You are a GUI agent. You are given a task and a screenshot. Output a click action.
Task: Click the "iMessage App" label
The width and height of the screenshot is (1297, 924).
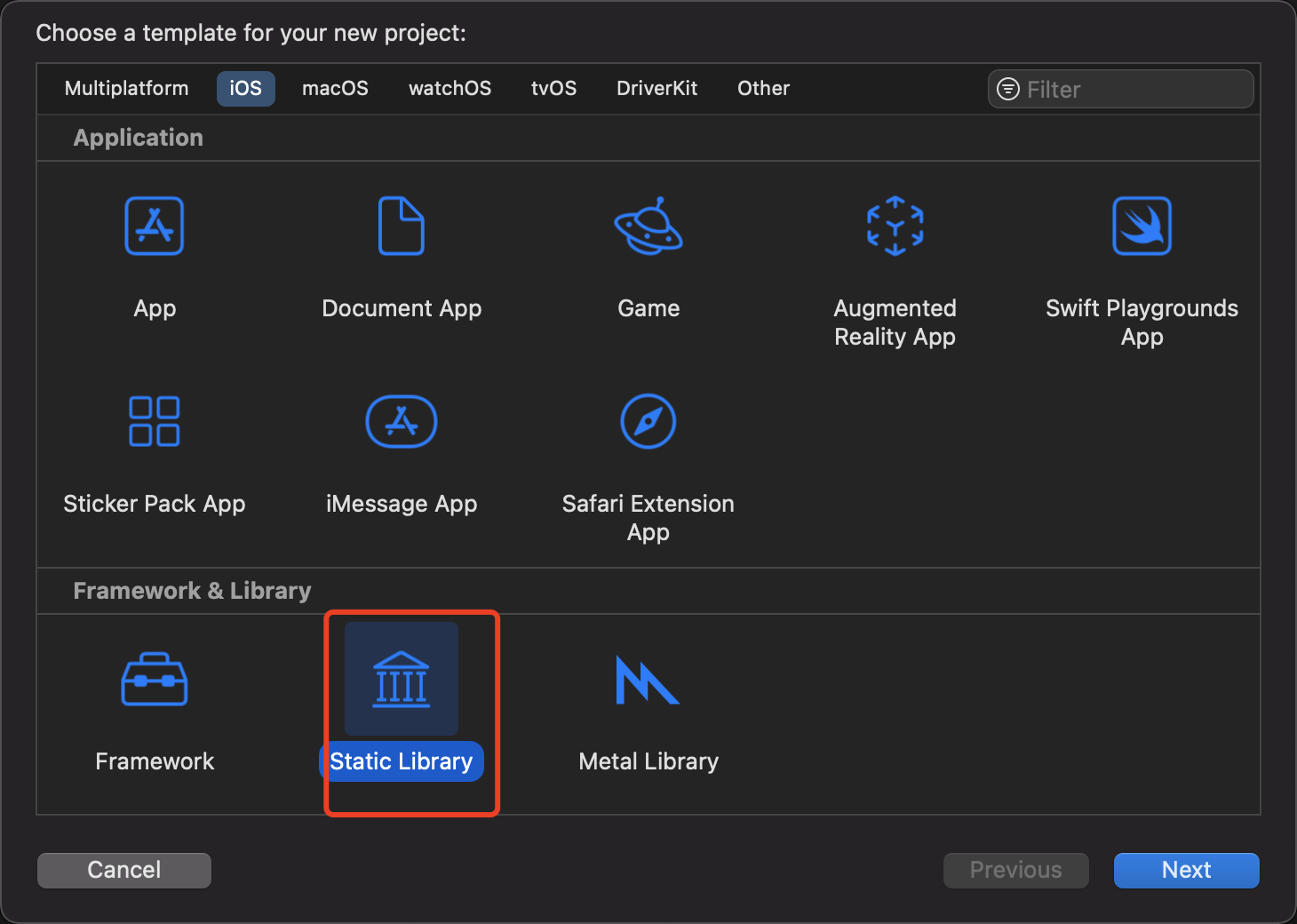coord(402,504)
